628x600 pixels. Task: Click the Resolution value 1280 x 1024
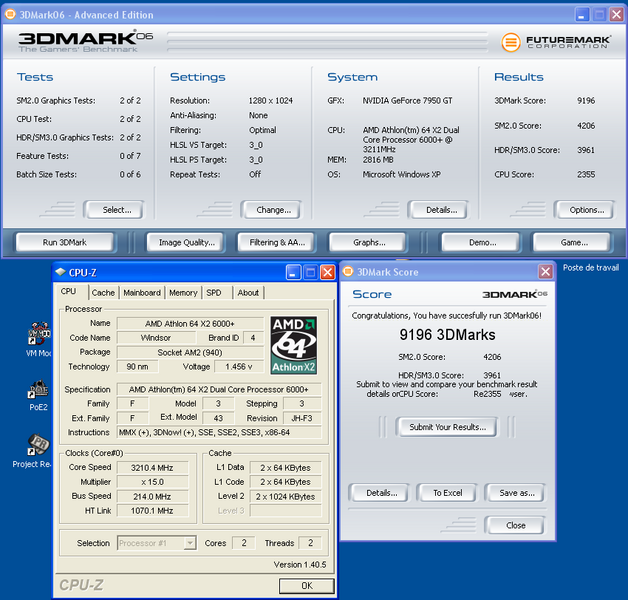click(271, 101)
